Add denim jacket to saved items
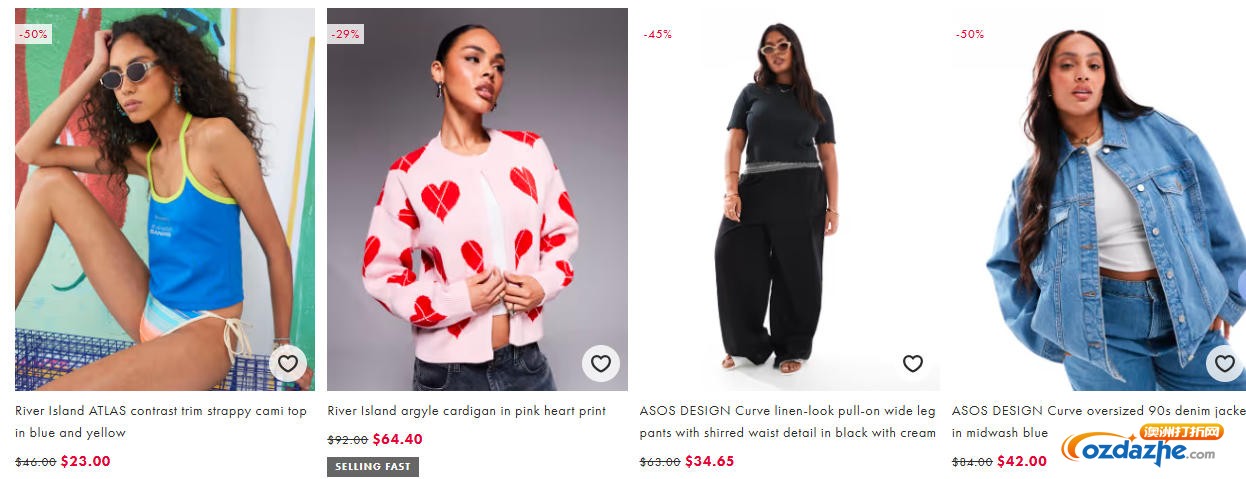 (x=1225, y=363)
